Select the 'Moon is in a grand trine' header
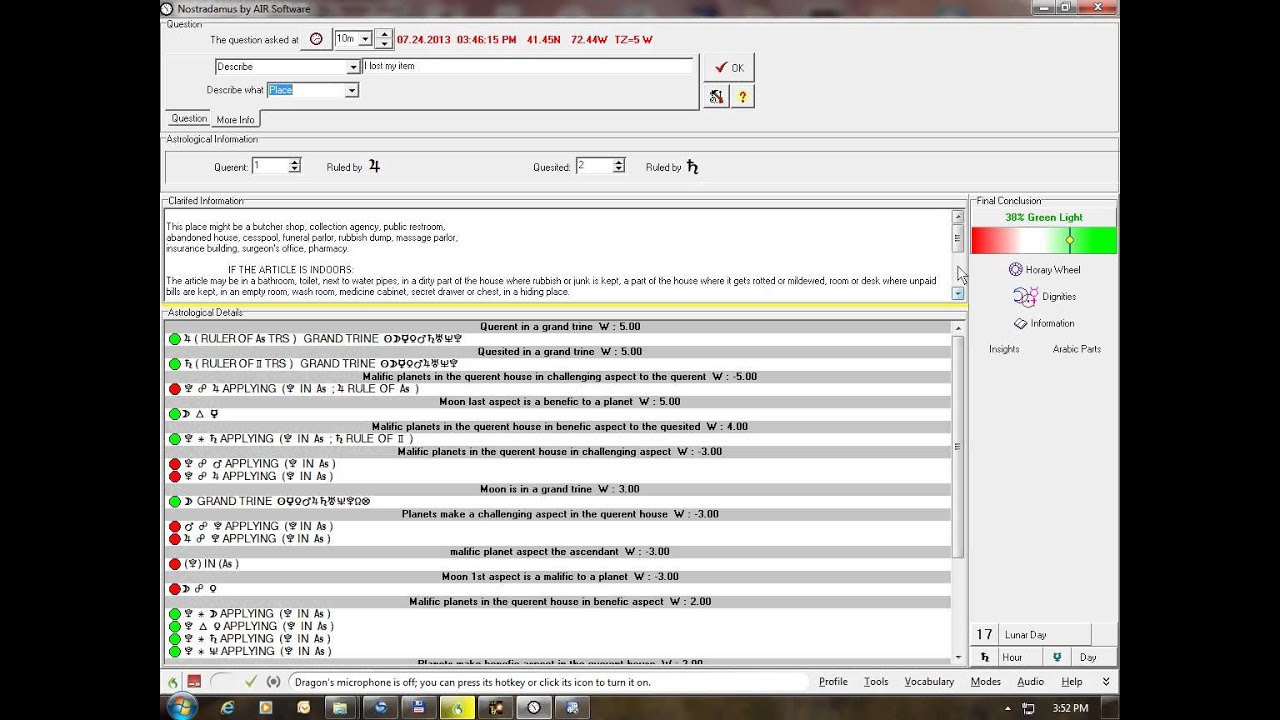Image resolution: width=1280 pixels, height=720 pixels. point(559,489)
